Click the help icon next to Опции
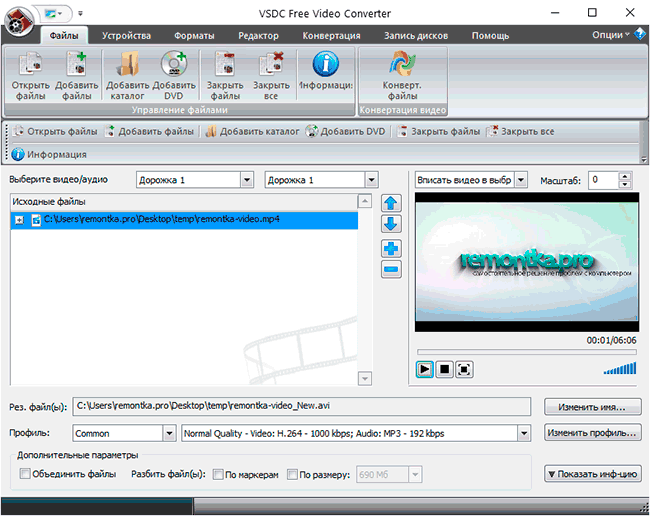The height and width of the screenshot is (516, 650). pyautogui.click(x=640, y=33)
